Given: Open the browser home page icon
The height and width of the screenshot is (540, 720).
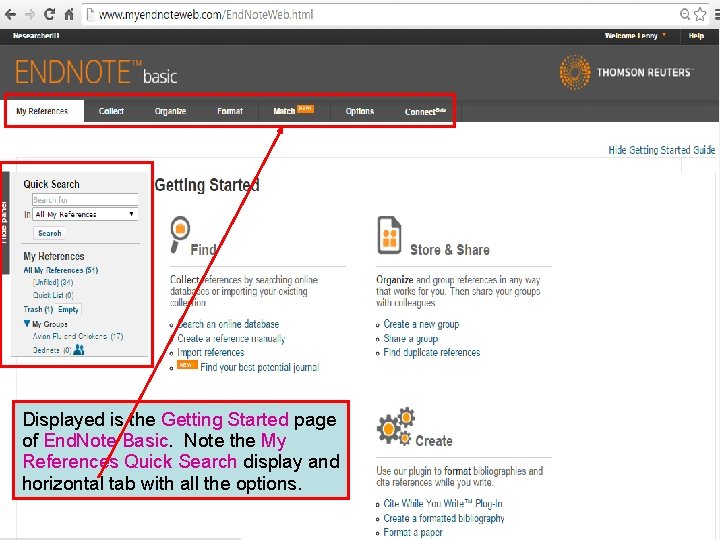Looking at the screenshot, I should [x=69, y=14].
